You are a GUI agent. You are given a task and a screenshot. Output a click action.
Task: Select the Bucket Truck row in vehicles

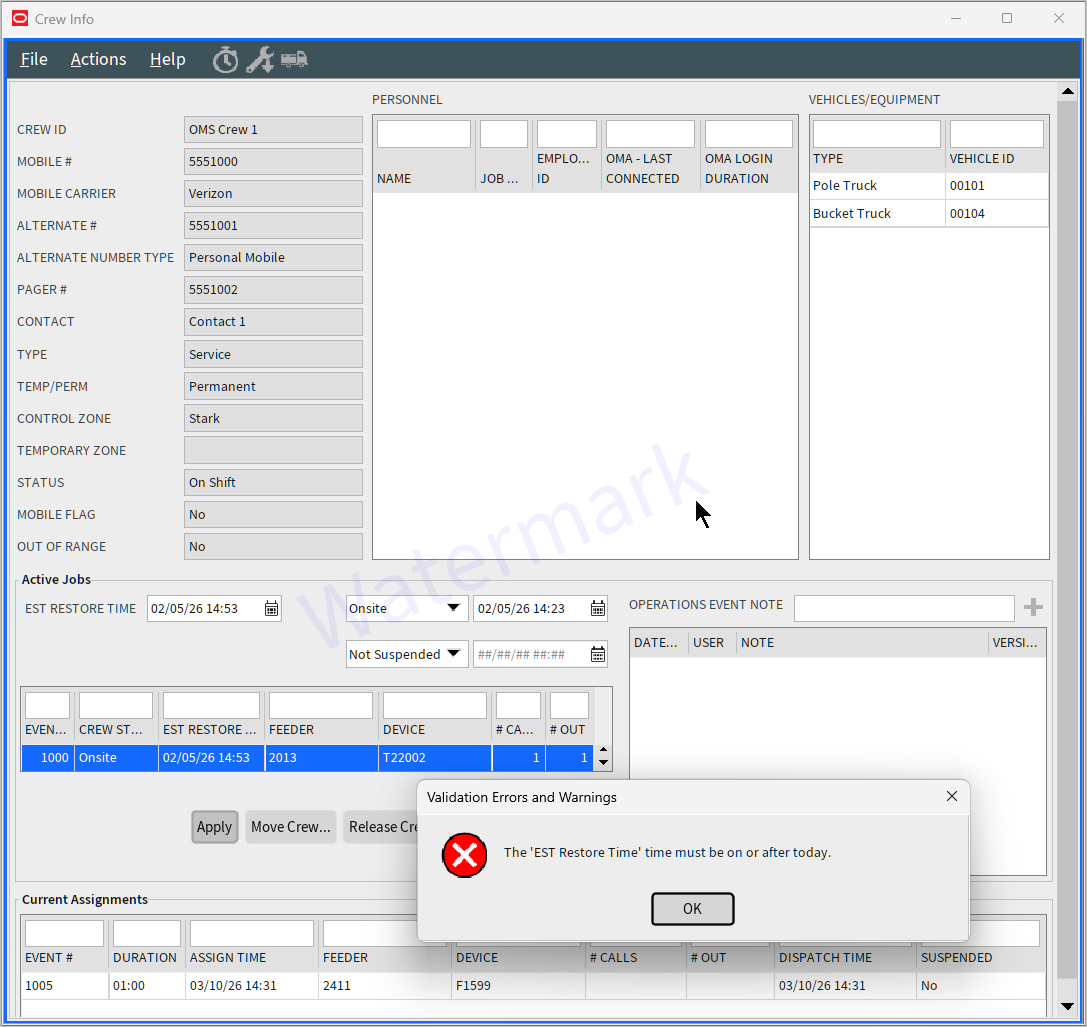(x=876, y=213)
